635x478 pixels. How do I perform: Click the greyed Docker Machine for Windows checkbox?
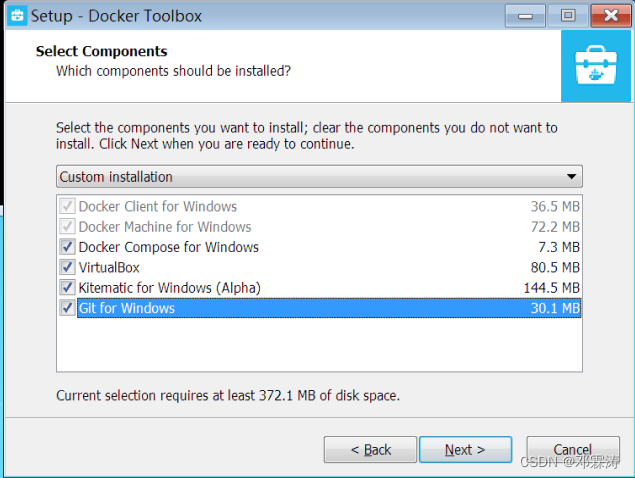tap(67, 227)
